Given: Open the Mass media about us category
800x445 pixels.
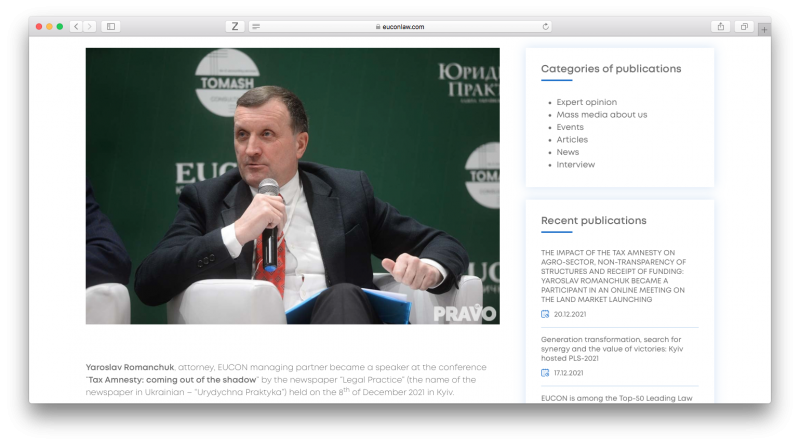Looking at the screenshot, I should point(602,115).
